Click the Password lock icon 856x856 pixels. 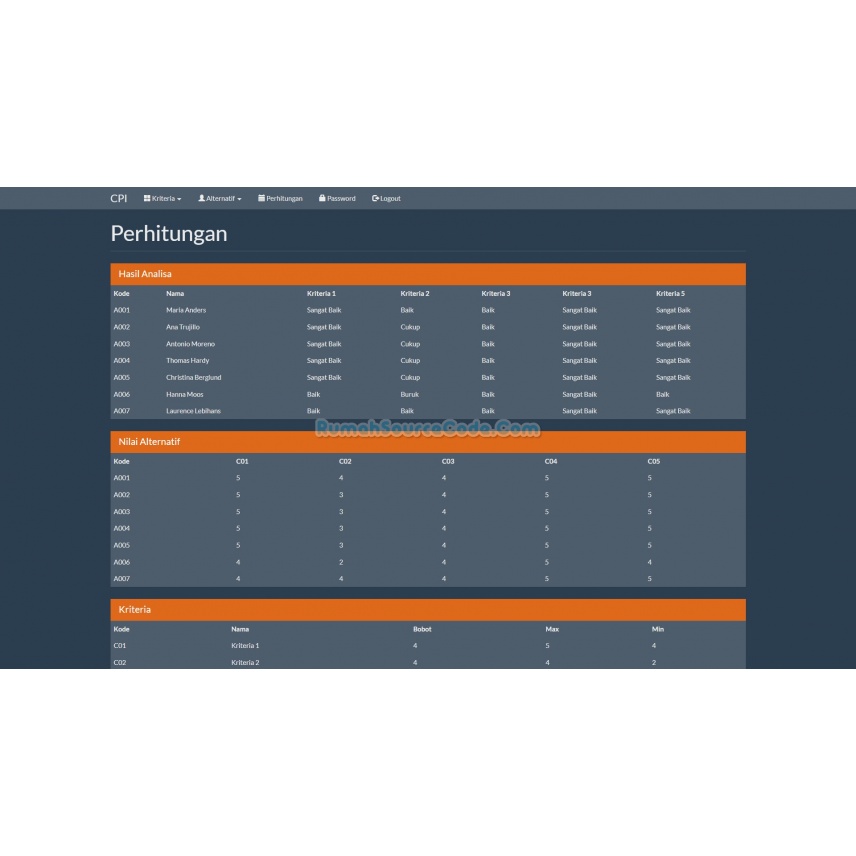pos(322,198)
